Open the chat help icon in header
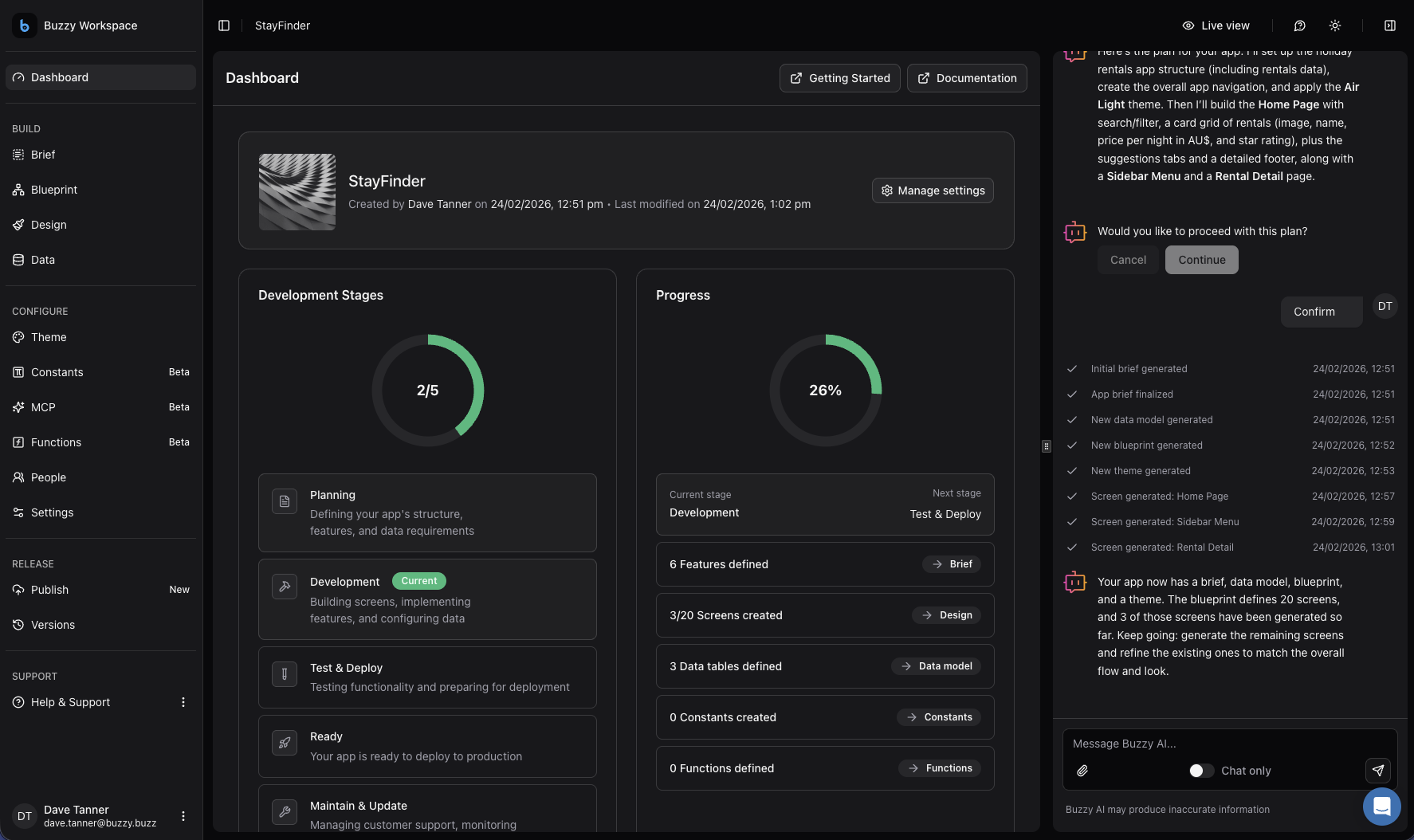This screenshot has height=840, width=1414. click(1299, 26)
